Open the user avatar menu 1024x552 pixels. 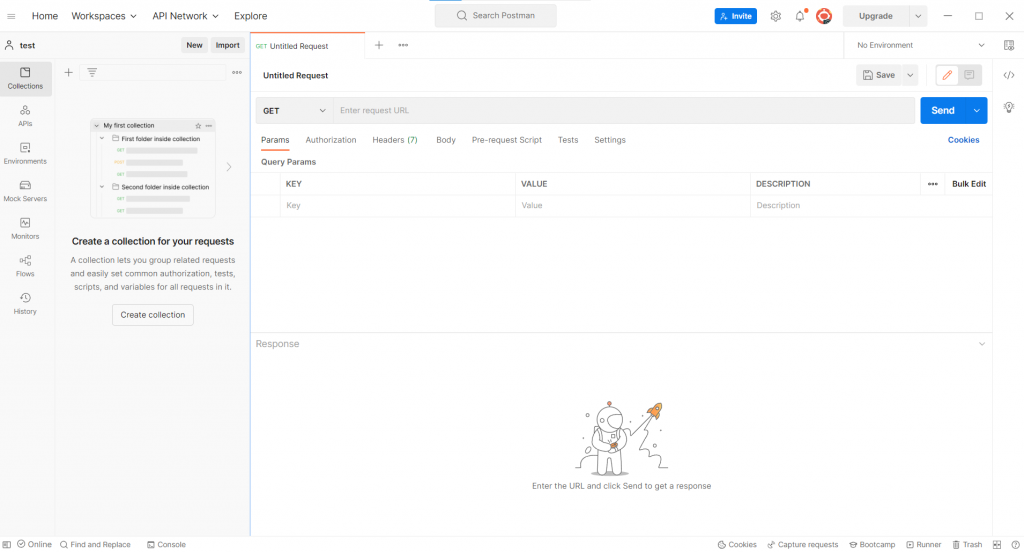[x=824, y=16]
